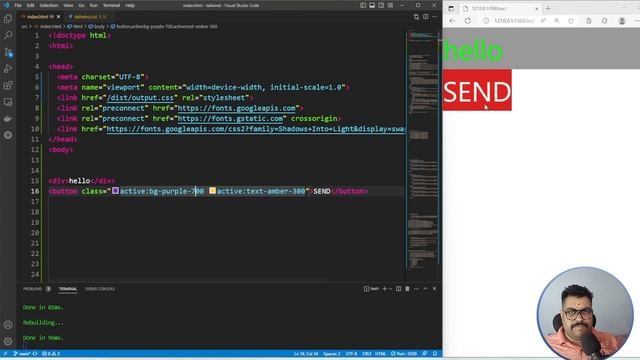Open the Selection menu
The image size is (640, 360).
point(49,5)
